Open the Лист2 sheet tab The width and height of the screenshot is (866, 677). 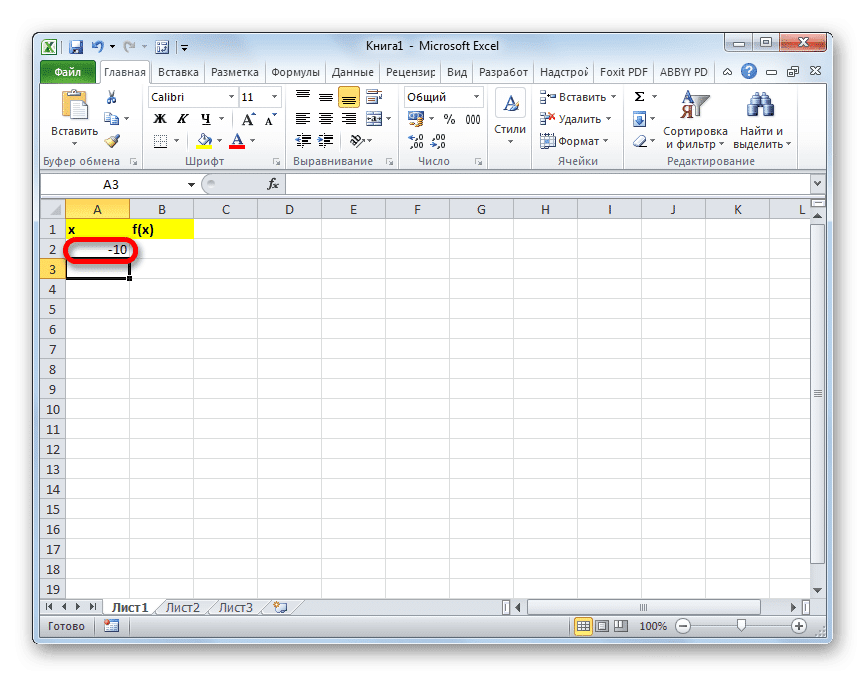pyautogui.click(x=183, y=607)
